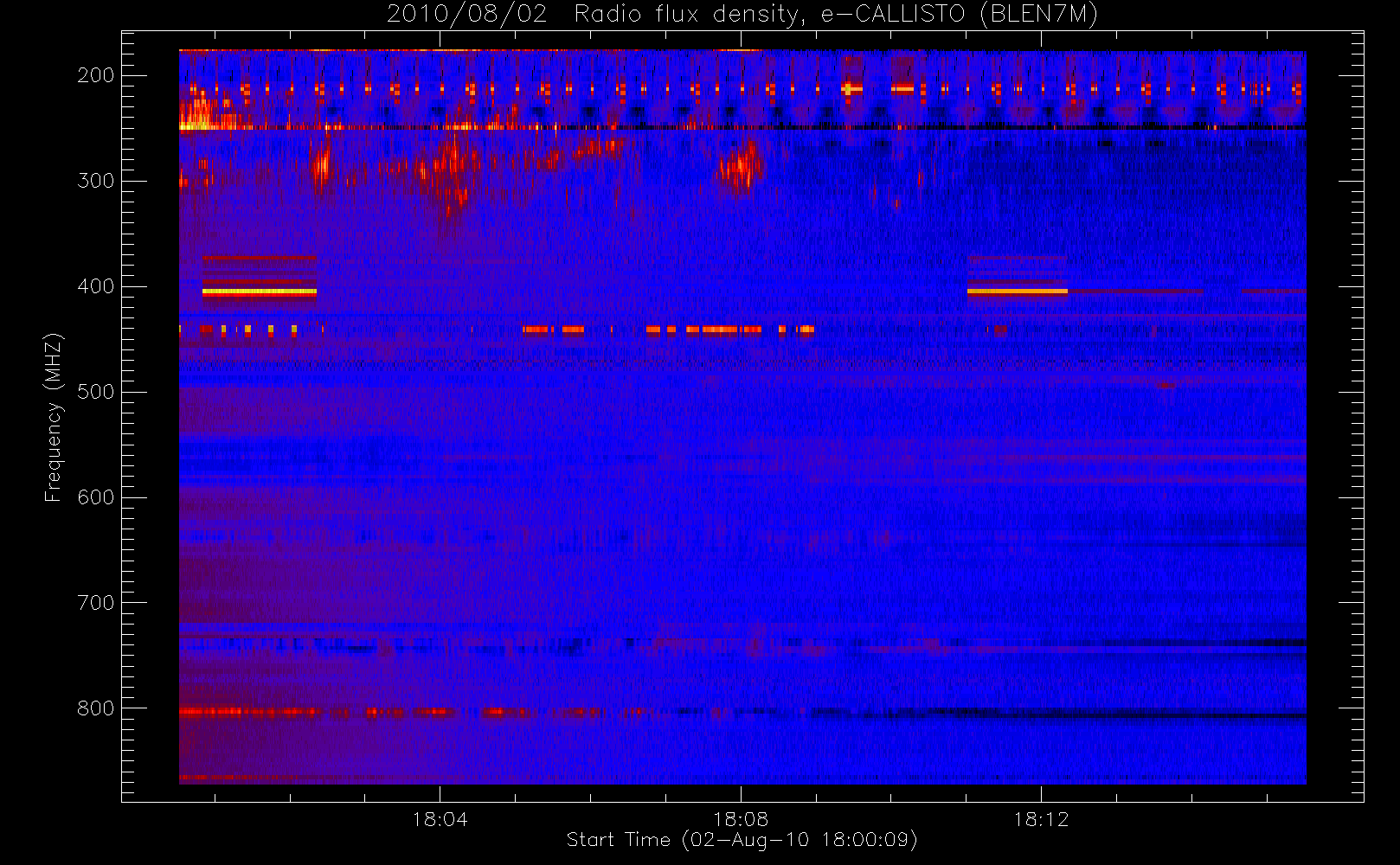This screenshot has width=1400, height=865.
Task: Click the bright yellow band near 400 MHz at right
Action: coord(1017,292)
